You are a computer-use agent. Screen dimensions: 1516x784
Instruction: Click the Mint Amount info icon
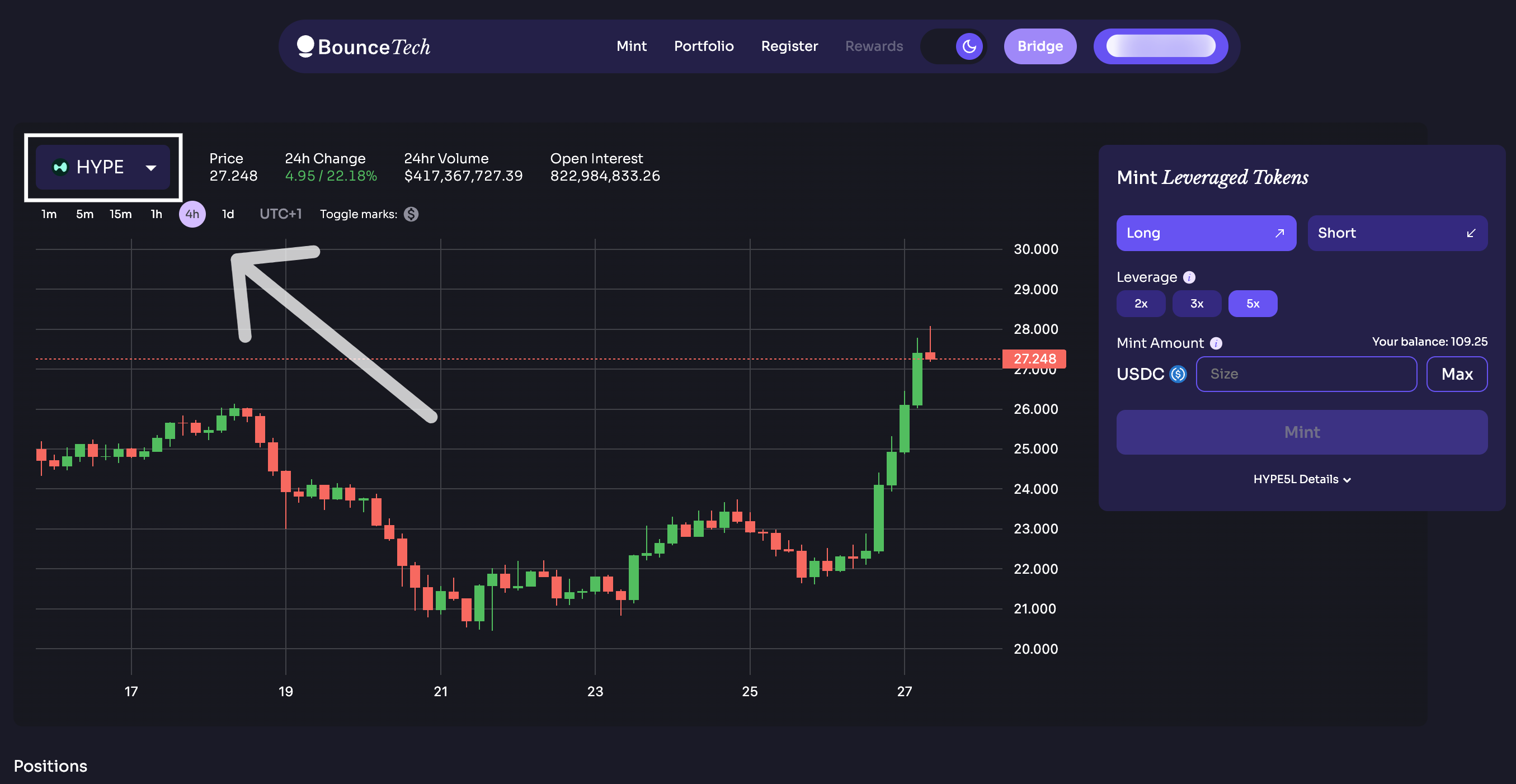(1216, 343)
